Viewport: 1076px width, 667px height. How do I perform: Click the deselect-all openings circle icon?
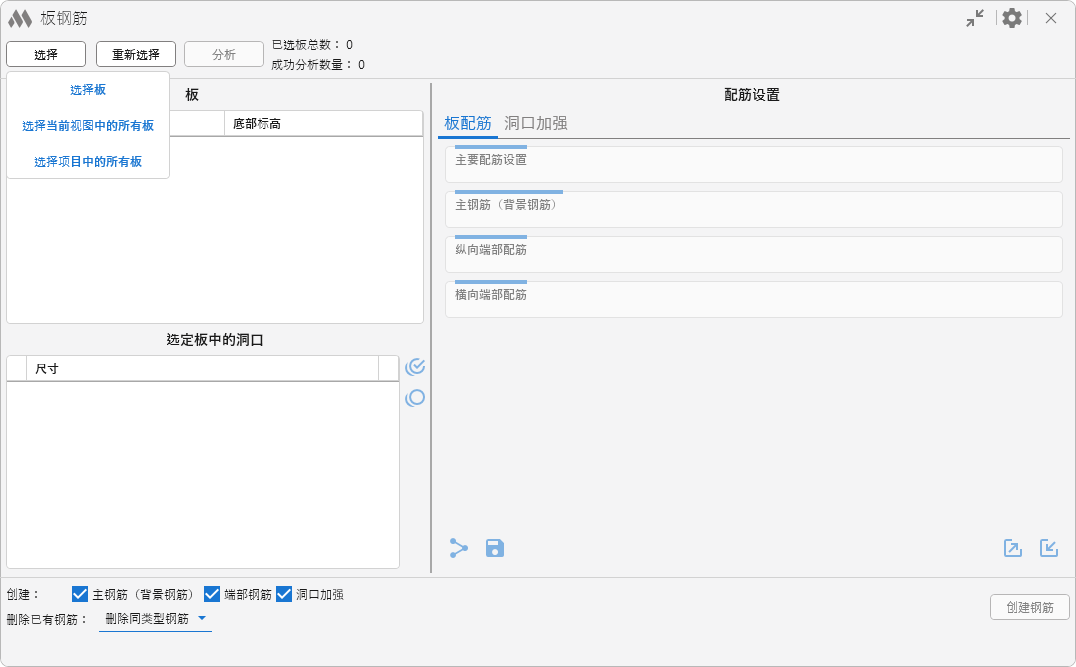416,398
